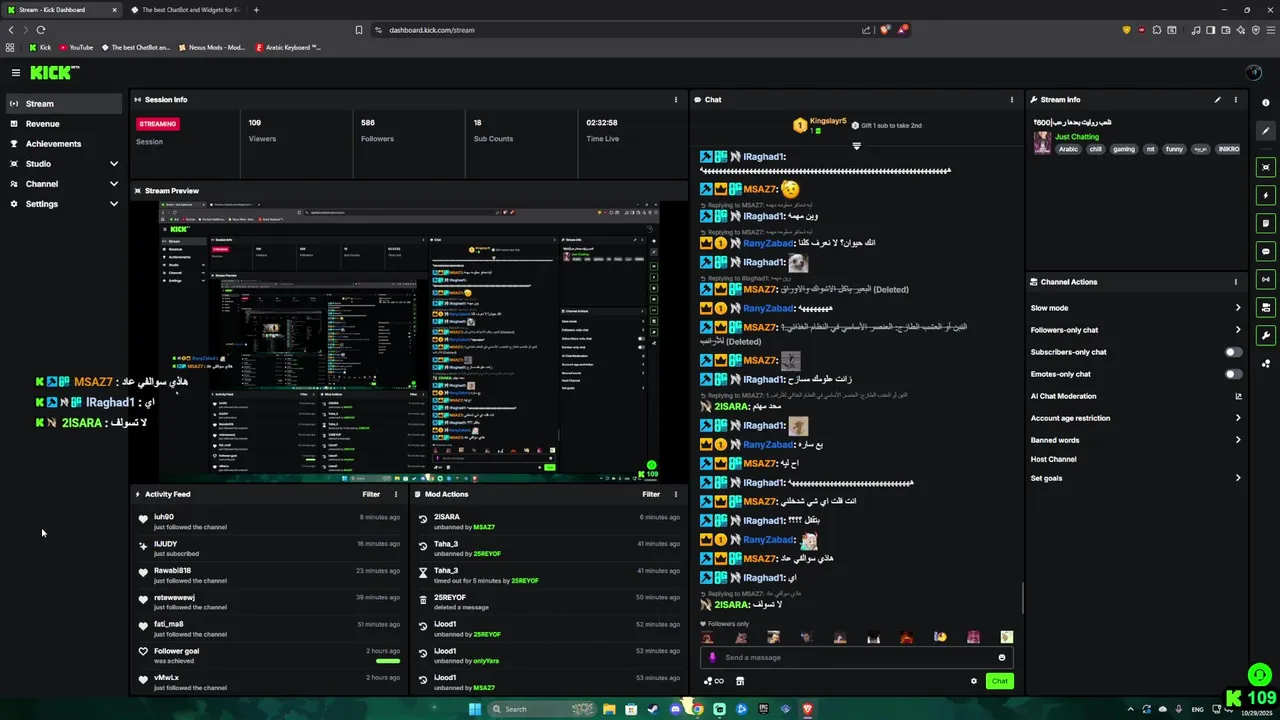1280x720 pixels.
Task: Click Host Channel action
Action: [x=1053, y=459]
